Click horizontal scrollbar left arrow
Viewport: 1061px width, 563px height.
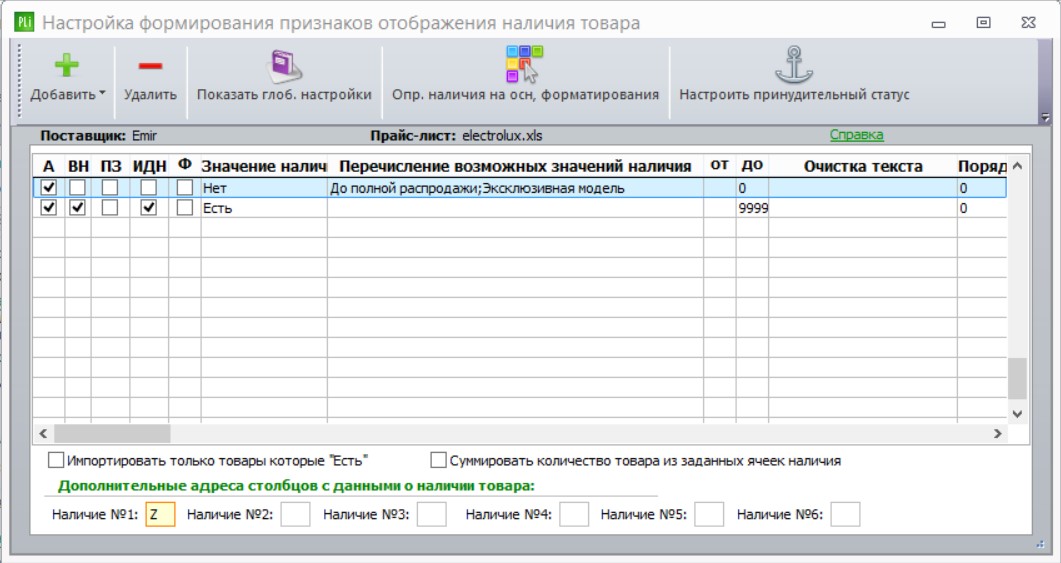[43, 433]
